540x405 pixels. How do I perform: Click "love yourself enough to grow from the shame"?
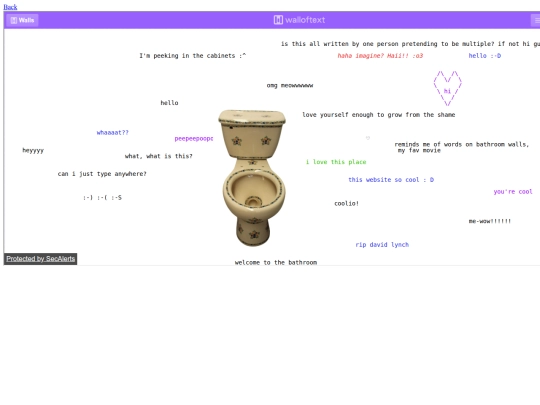(379, 115)
